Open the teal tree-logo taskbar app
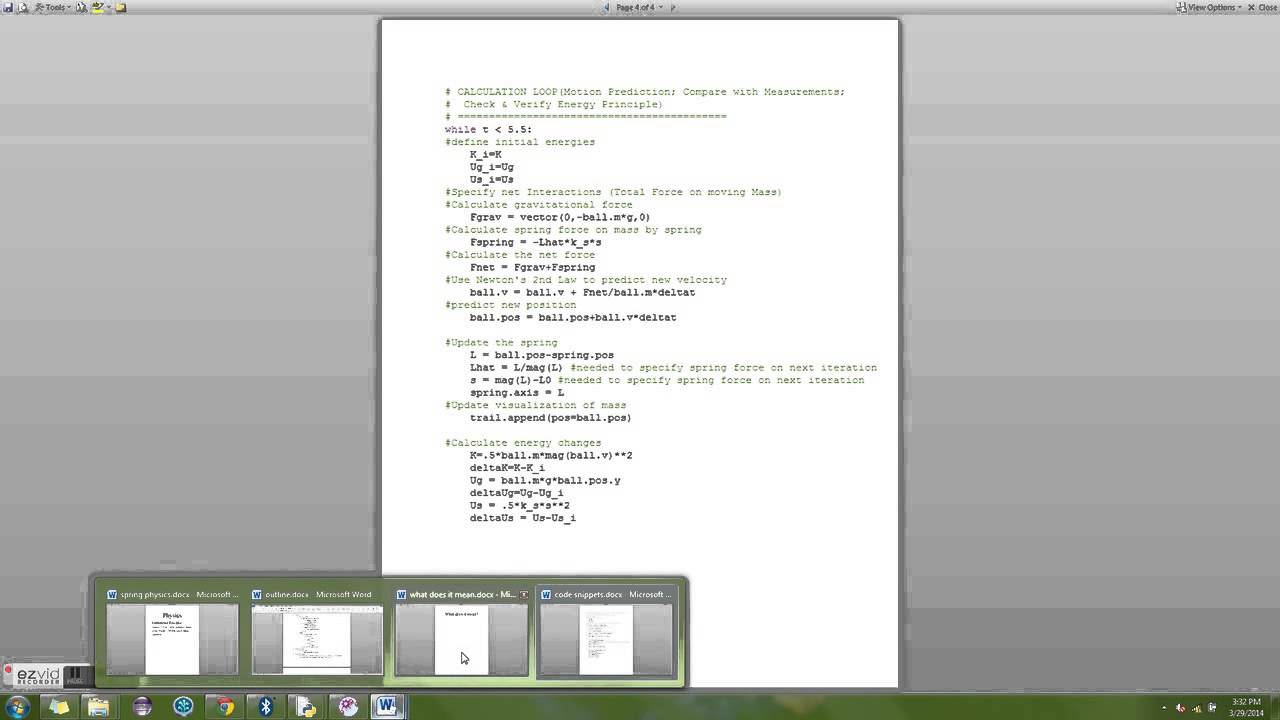The width and height of the screenshot is (1280, 720). click(183, 707)
